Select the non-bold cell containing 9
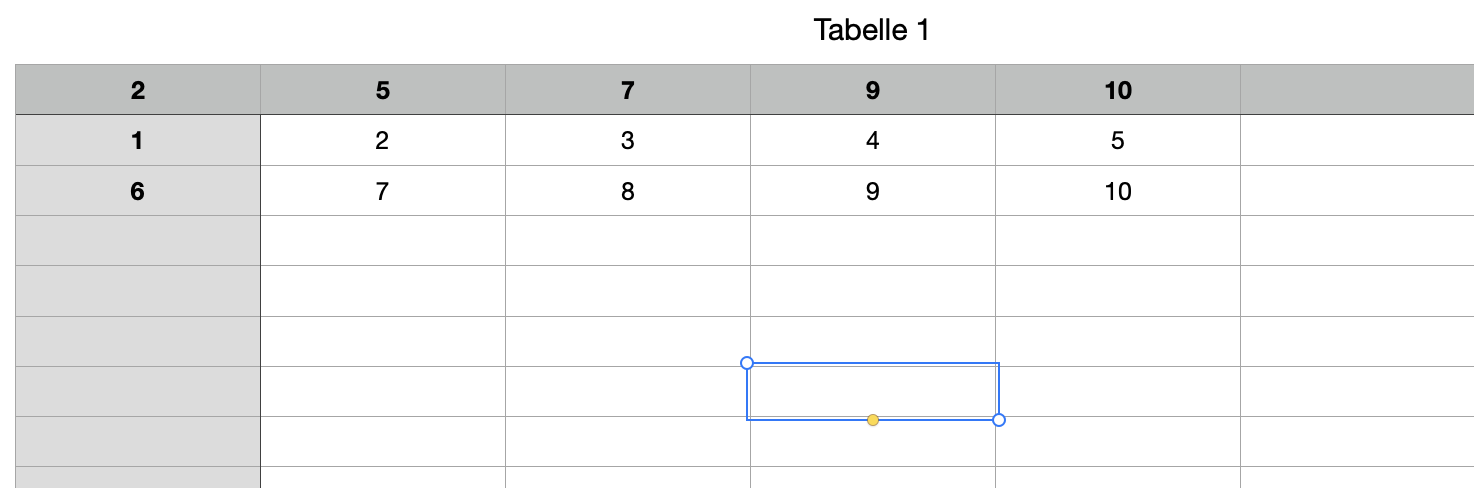1474x488 pixels. coord(873,191)
